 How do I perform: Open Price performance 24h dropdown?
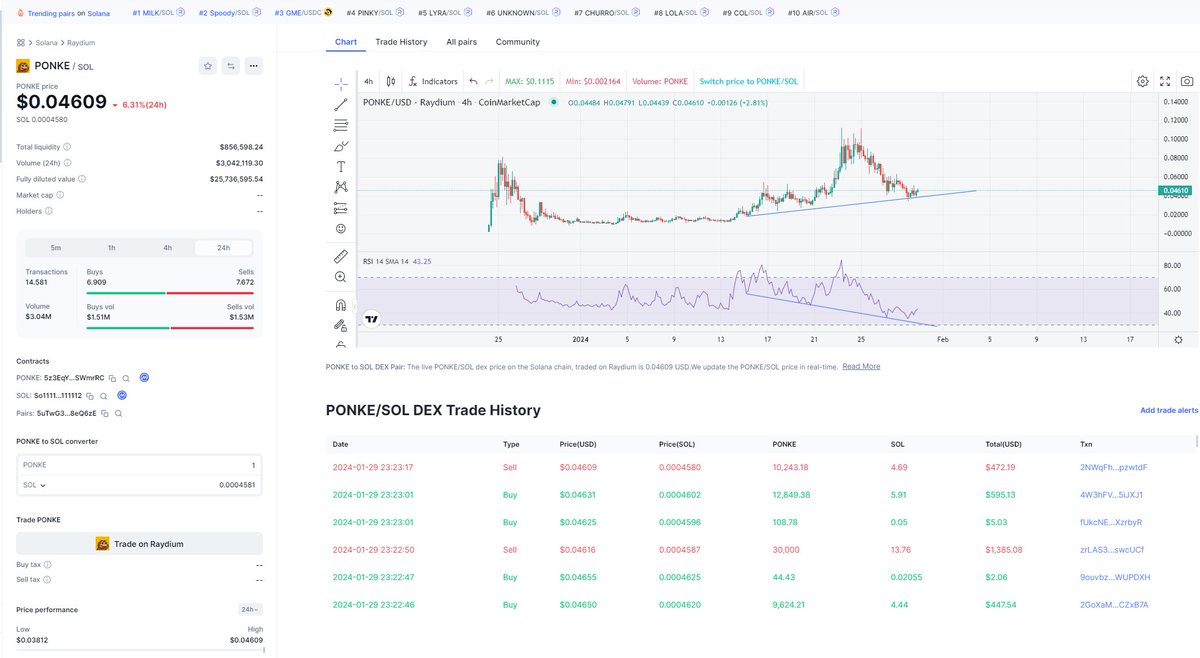click(x=252, y=609)
